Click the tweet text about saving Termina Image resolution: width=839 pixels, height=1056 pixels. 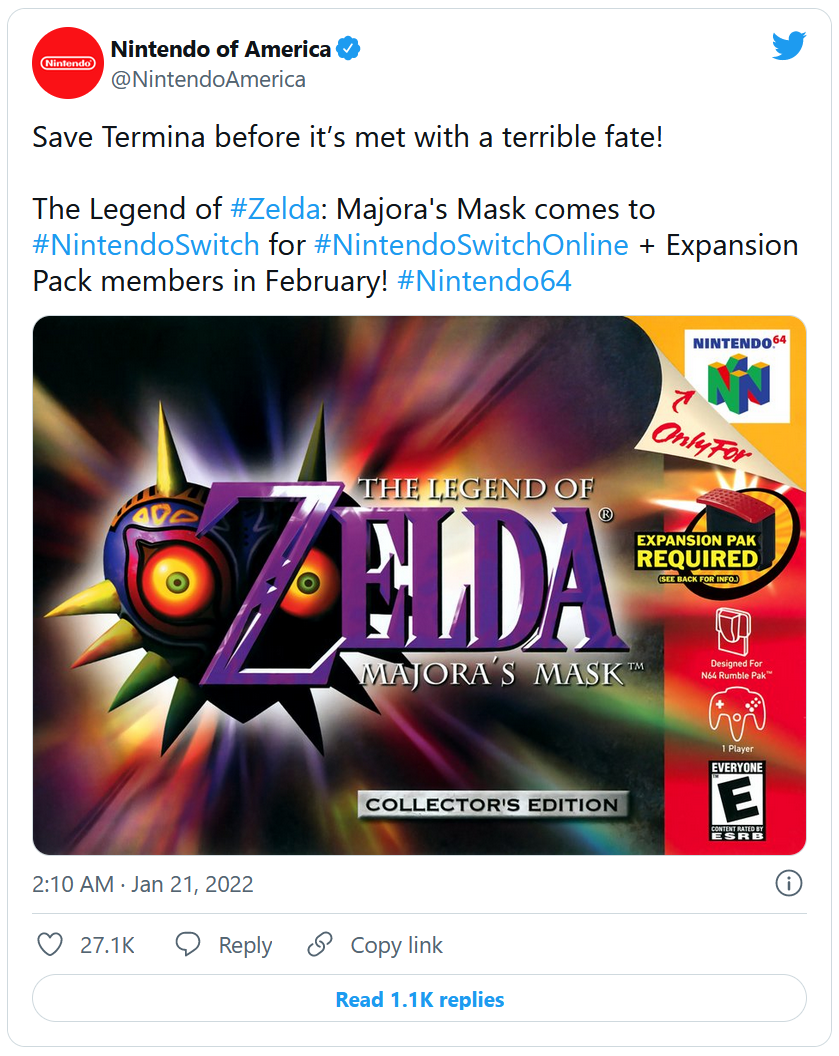point(347,137)
